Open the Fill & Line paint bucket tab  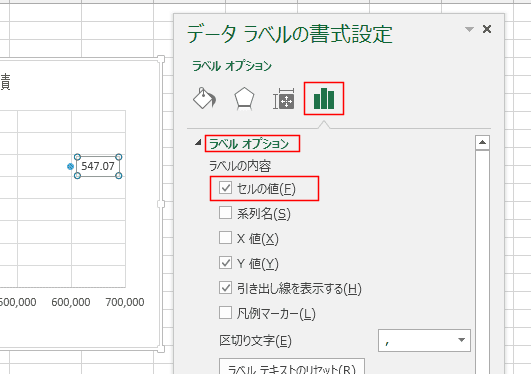(x=205, y=99)
